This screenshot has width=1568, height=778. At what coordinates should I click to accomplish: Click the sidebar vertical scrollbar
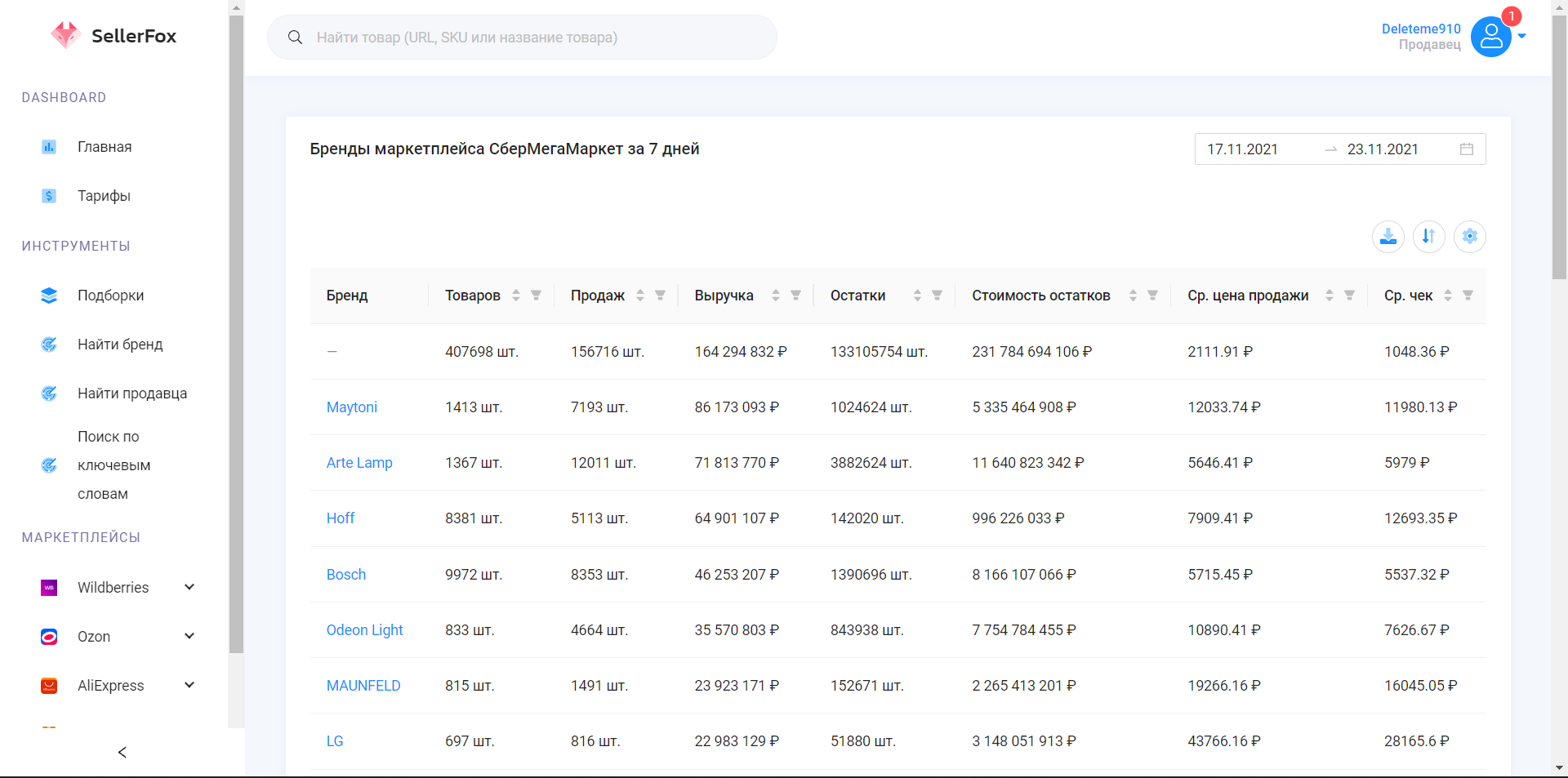[x=236, y=335]
